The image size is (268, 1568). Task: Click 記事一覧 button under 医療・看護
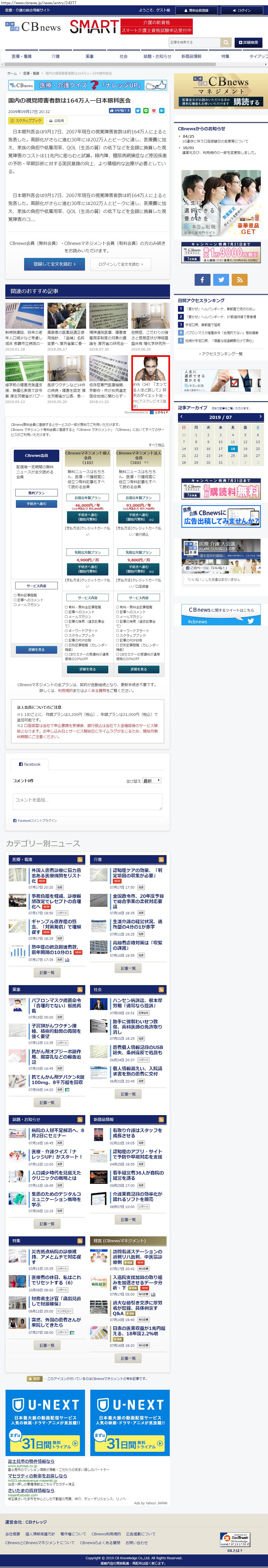point(47,973)
